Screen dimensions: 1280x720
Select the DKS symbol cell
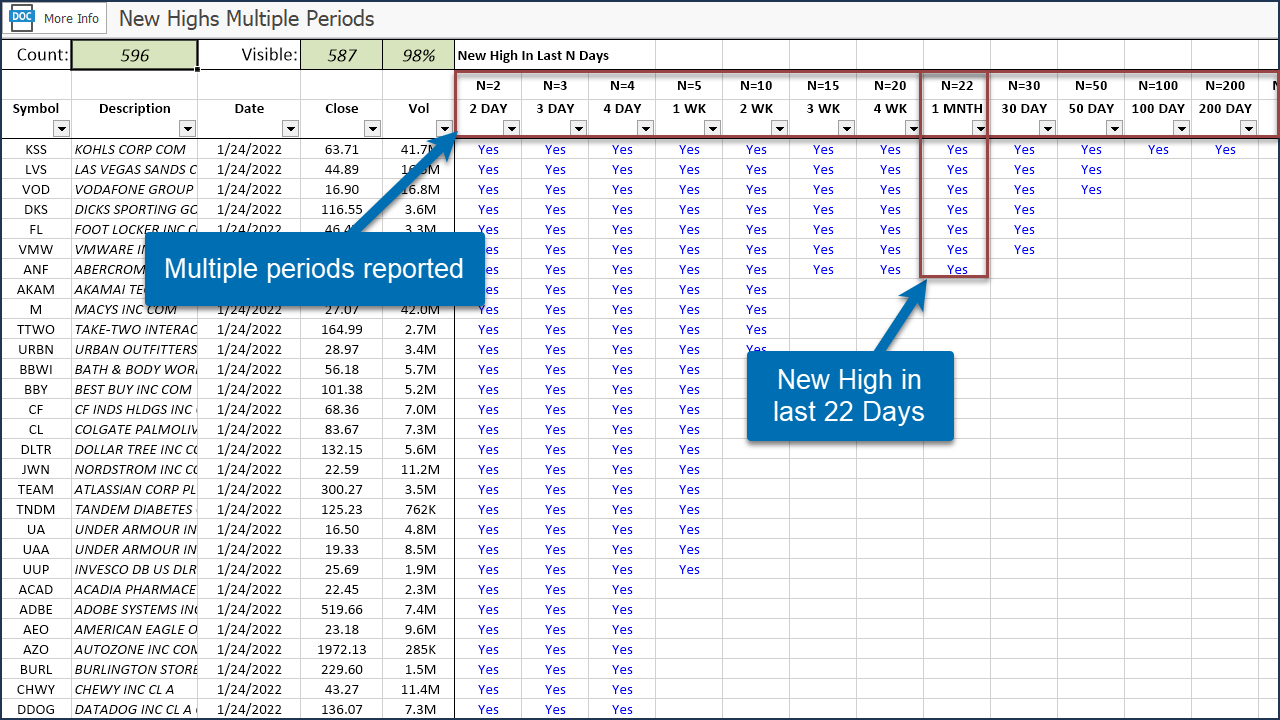[36, 210]
